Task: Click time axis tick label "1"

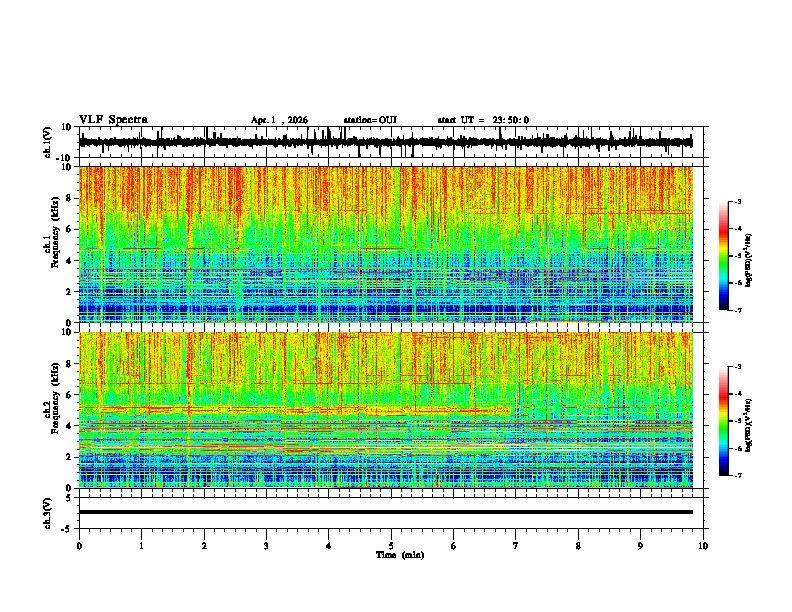Action: (x=141, y=546)
